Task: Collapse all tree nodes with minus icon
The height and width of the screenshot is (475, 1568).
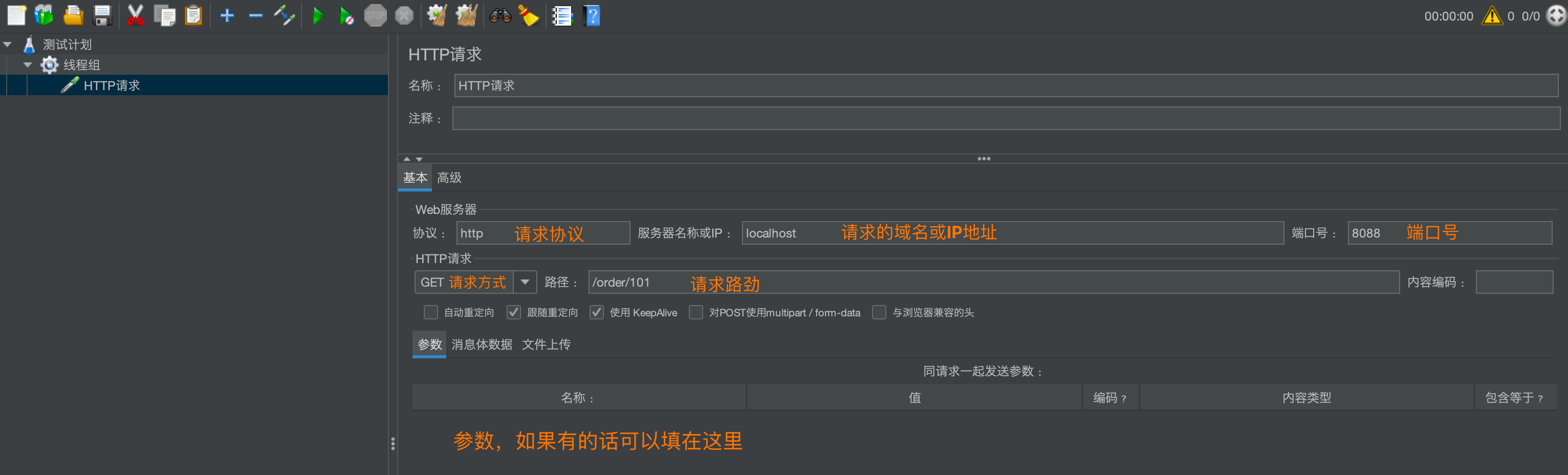Action: 256,15
